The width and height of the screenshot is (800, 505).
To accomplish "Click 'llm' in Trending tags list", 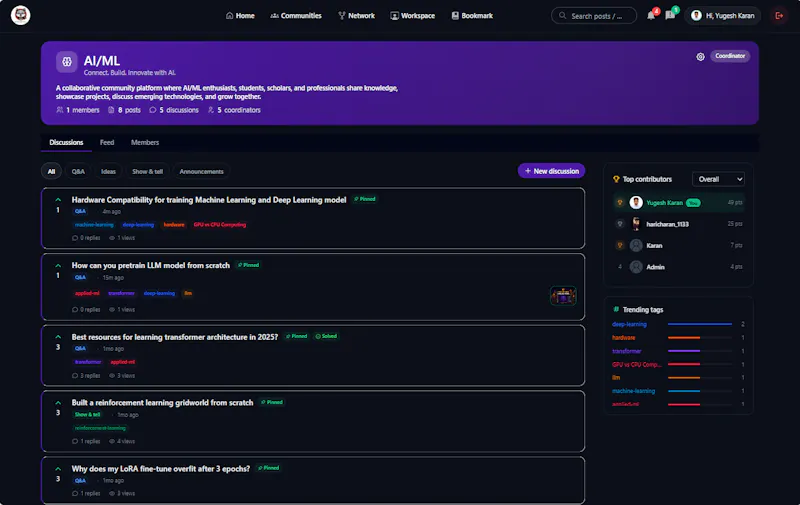I will [x=616, y=377].
